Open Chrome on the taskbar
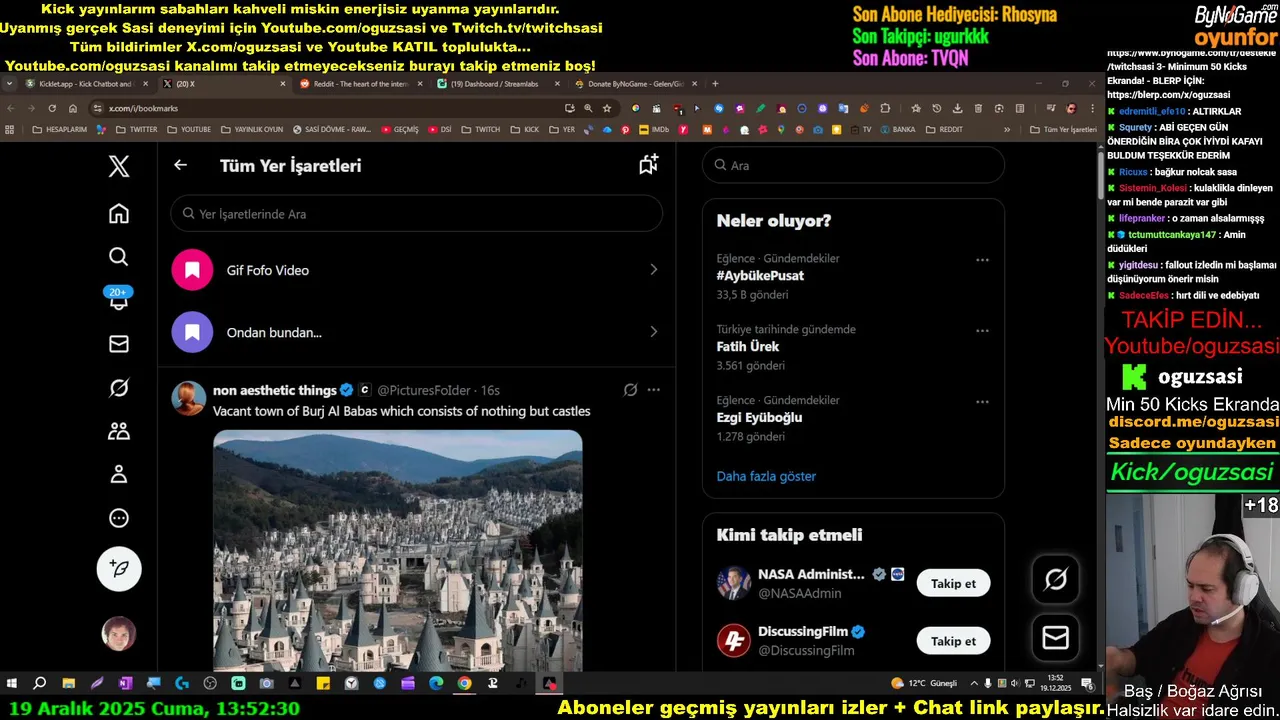The image size is (1280, 720). [464, 684]
